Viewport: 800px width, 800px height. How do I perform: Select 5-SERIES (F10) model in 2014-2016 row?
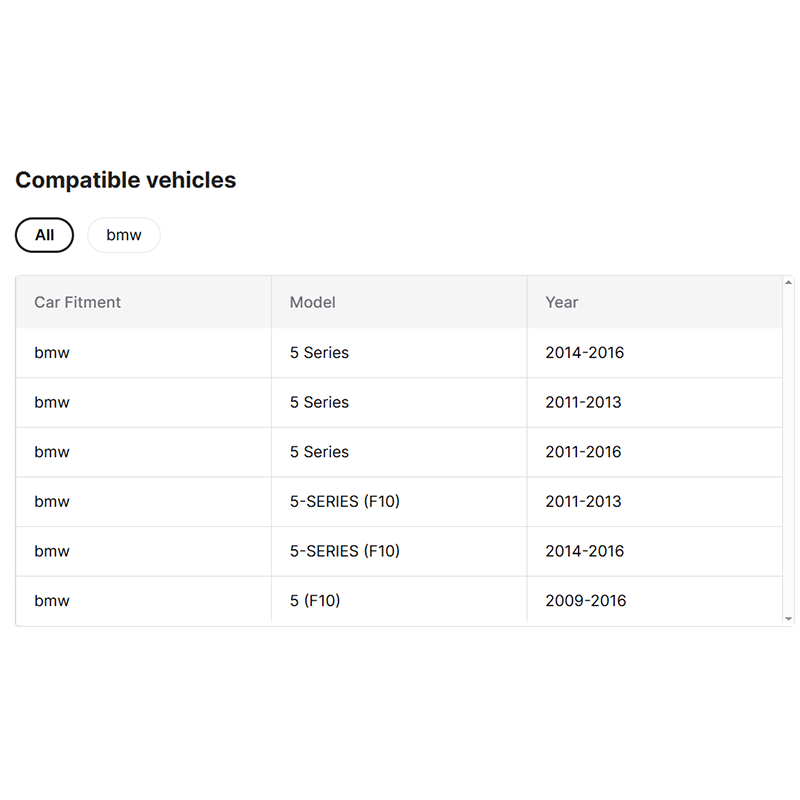(x=344, y=551)
